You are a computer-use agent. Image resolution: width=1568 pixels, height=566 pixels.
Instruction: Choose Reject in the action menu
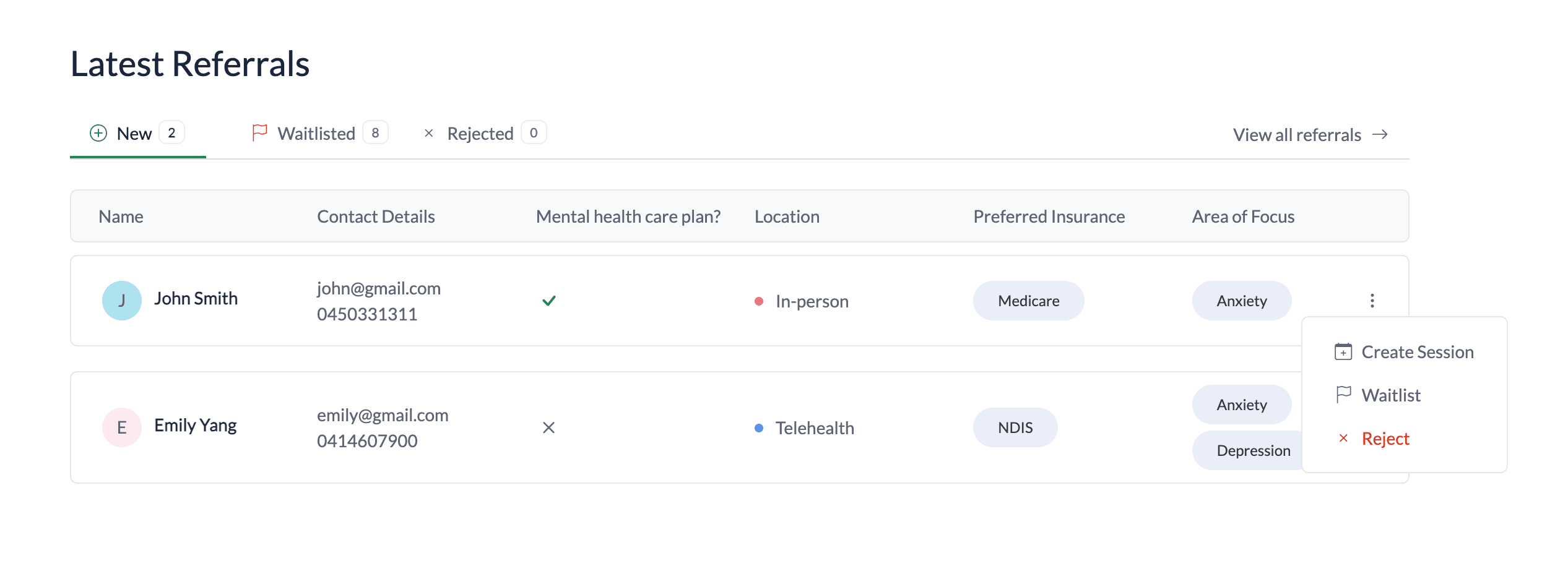1385,439
